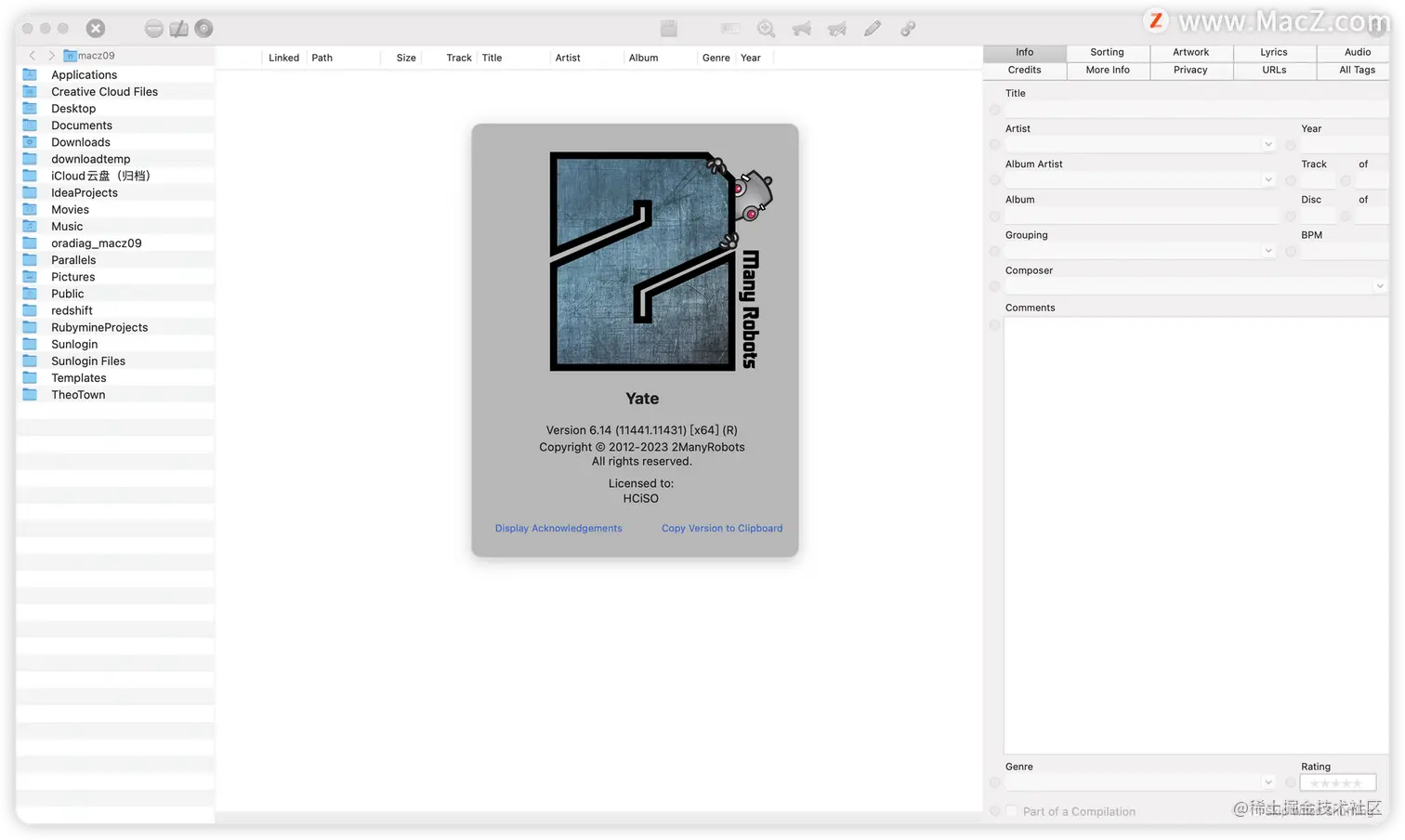Viewport: 1405px width, 840px height.
Task: Switch to the Lyrics tab
Action: 1274,52
